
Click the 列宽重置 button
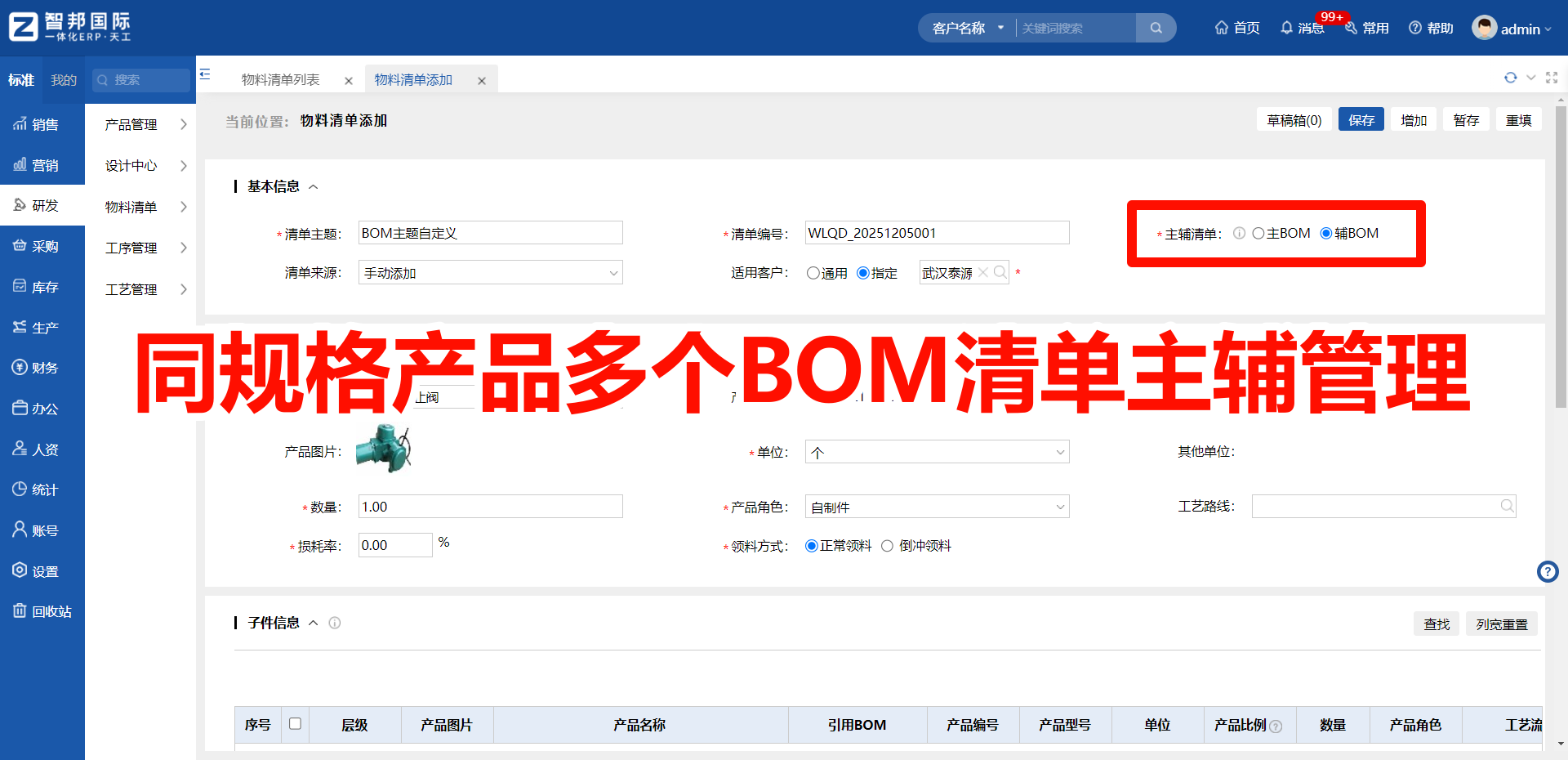tap(1501, 624)
